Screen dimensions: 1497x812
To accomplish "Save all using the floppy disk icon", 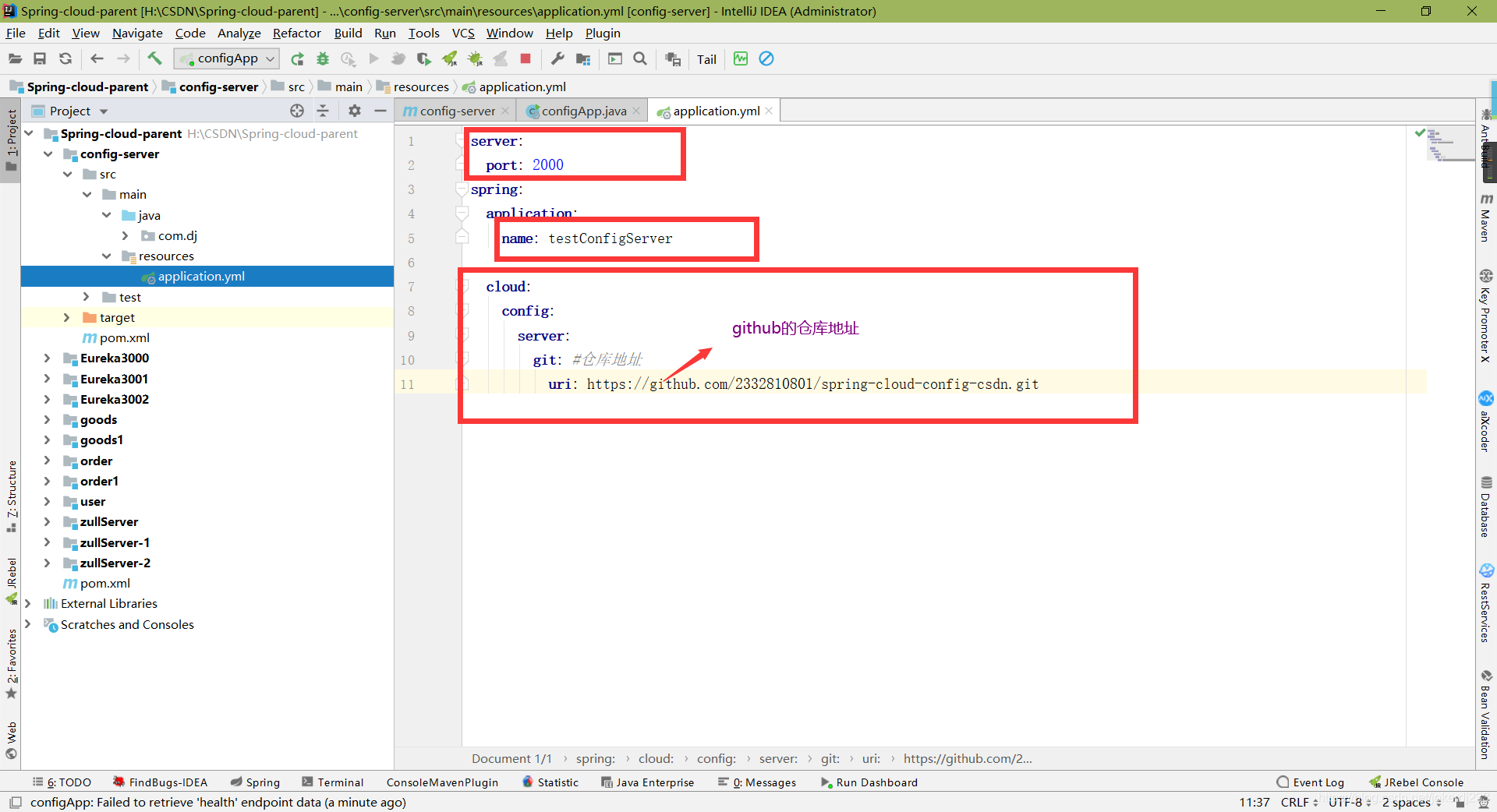I will [40, 58].
